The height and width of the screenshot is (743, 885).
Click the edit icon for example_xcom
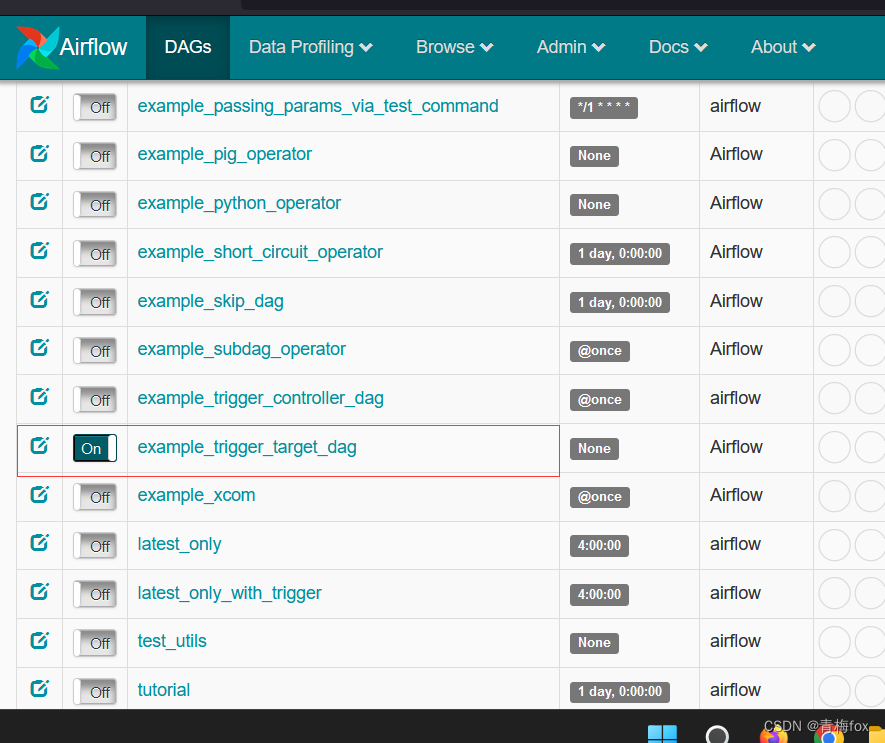(x=40, y=494)
